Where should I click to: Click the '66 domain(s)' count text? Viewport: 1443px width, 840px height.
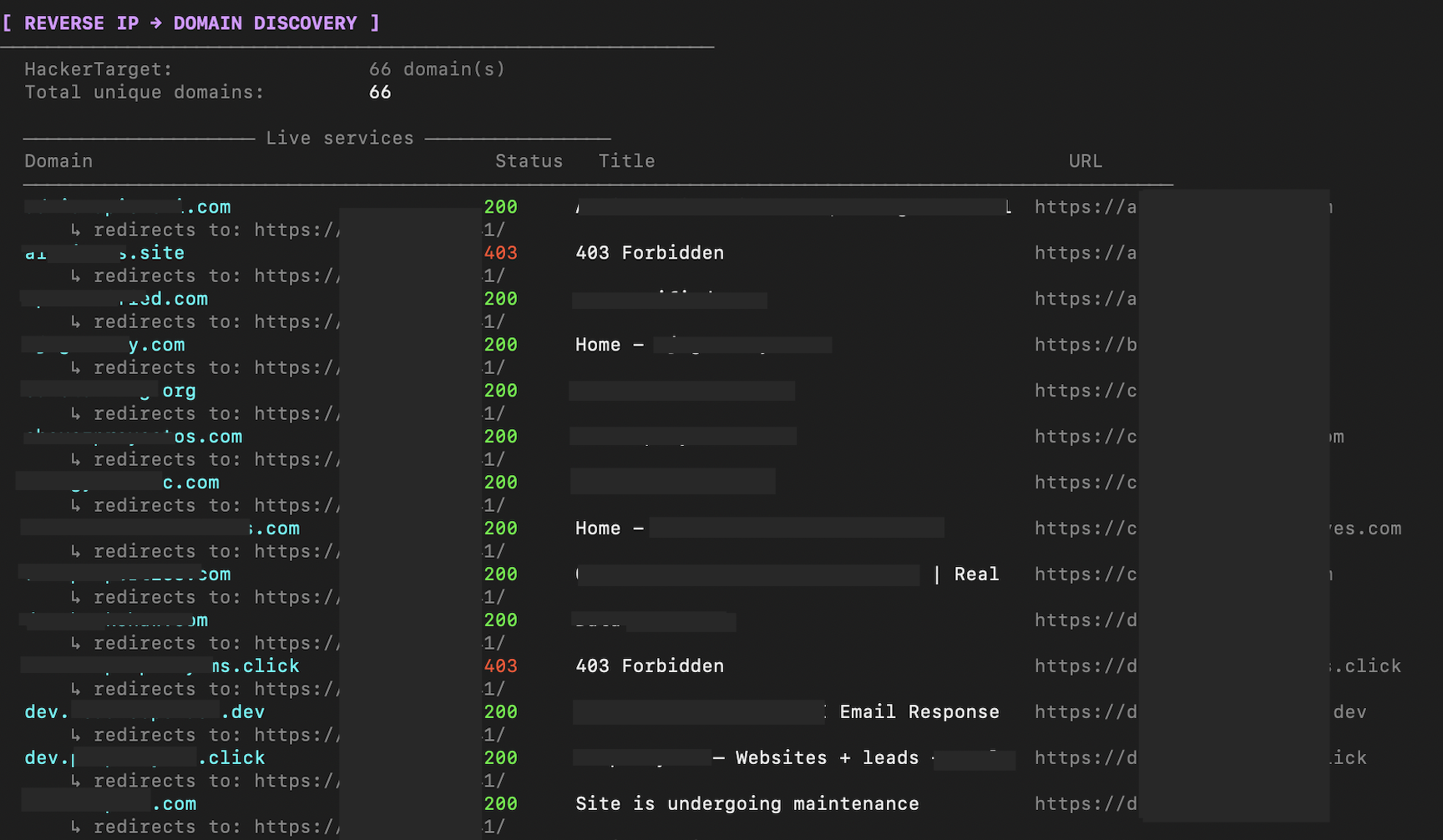(x=437, y=69)
